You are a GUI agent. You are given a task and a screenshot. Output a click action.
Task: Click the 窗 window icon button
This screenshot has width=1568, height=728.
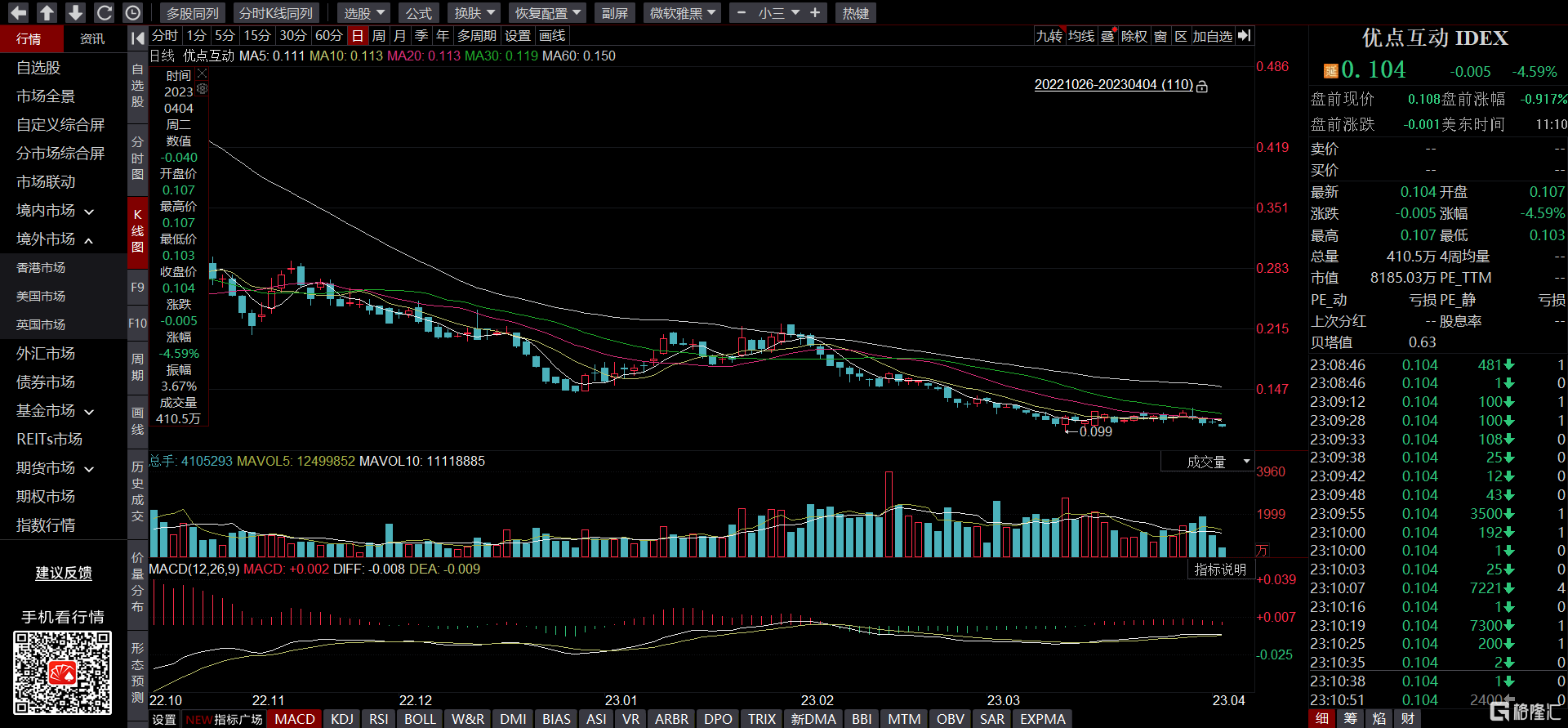[1160, 36]
